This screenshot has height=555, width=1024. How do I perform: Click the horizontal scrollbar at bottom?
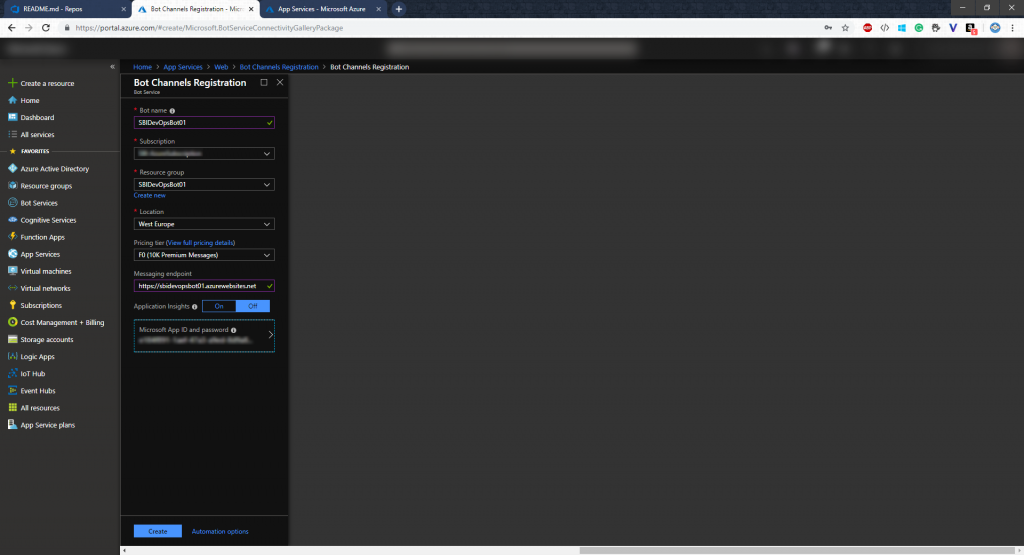[x=797, y=550]
